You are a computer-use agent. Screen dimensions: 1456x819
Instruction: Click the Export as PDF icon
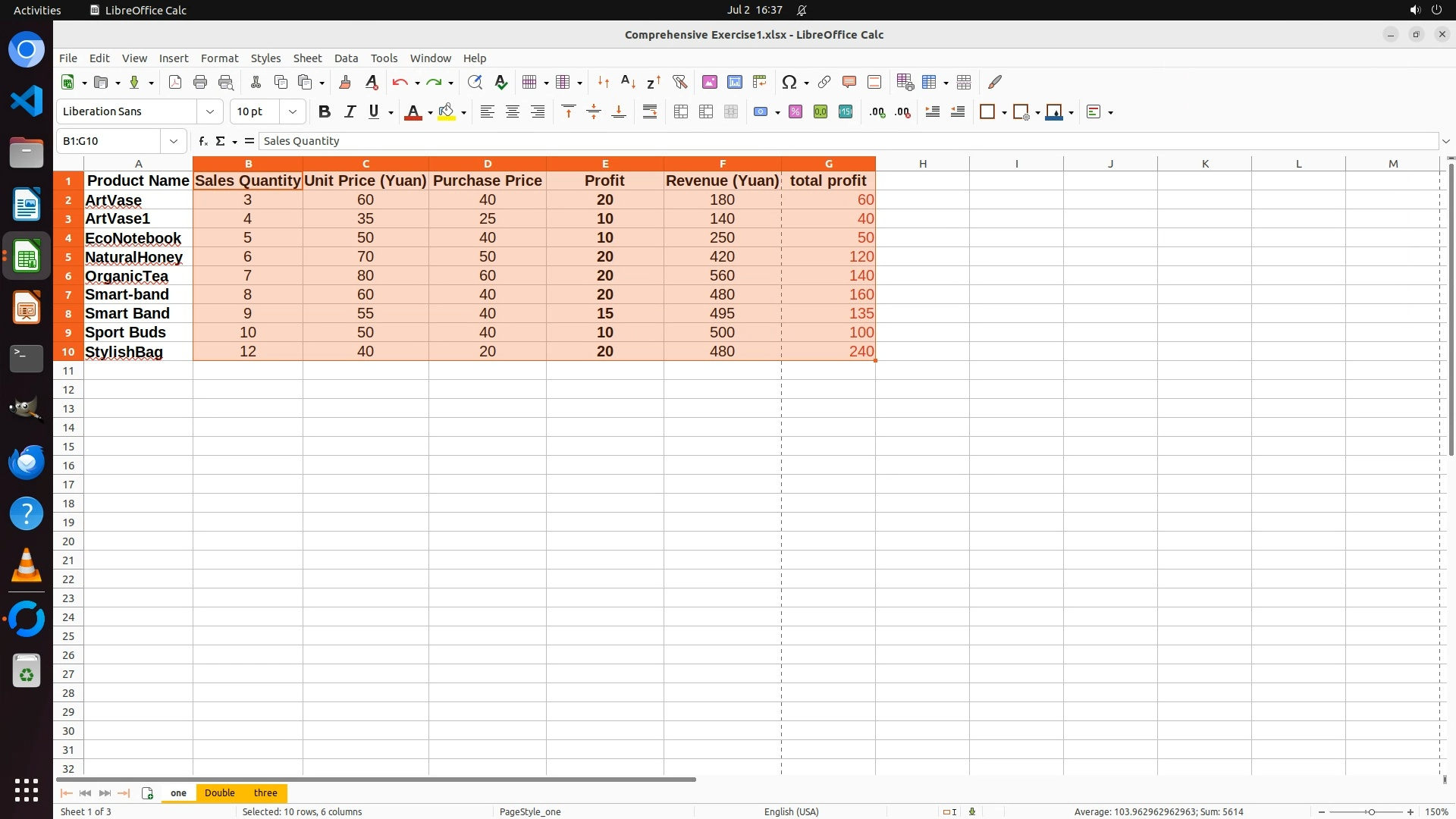coord(175,82)
